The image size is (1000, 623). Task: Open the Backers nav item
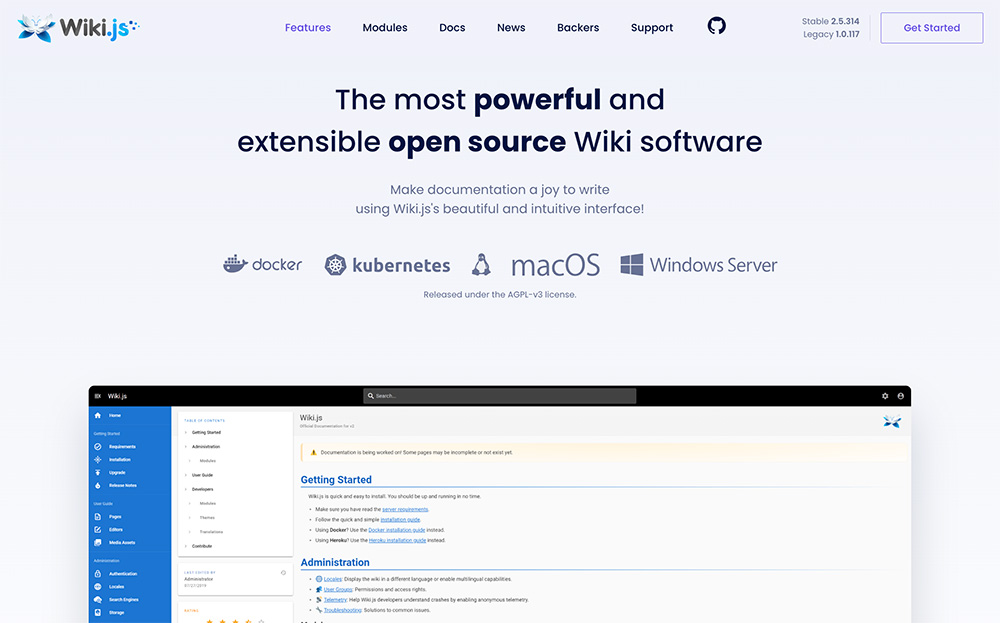tap(578, 27)
